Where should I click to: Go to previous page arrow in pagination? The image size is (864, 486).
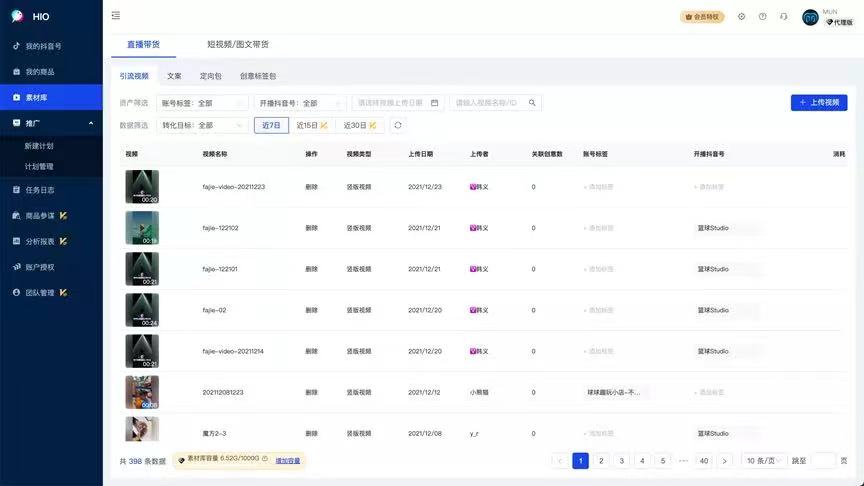pos(560,461)
